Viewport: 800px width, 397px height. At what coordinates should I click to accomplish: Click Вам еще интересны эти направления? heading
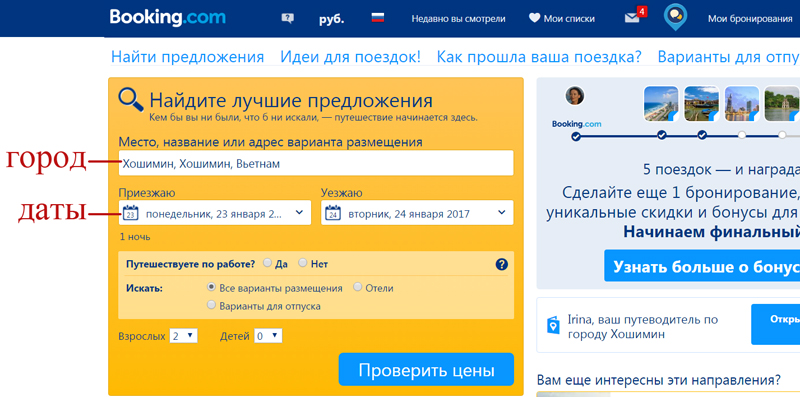click(x=659, y=380)
